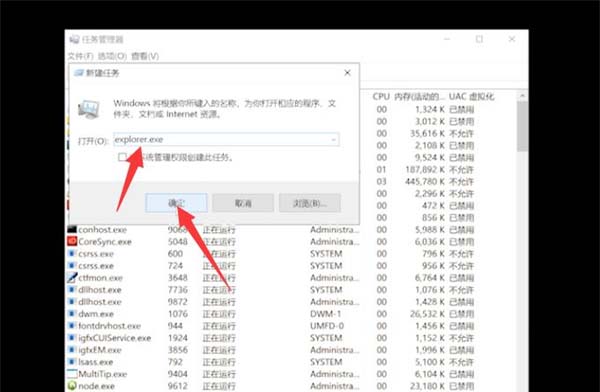Tick the create with admin privileges checkbox
600x392 pixels.
click(x=122, y=157)
